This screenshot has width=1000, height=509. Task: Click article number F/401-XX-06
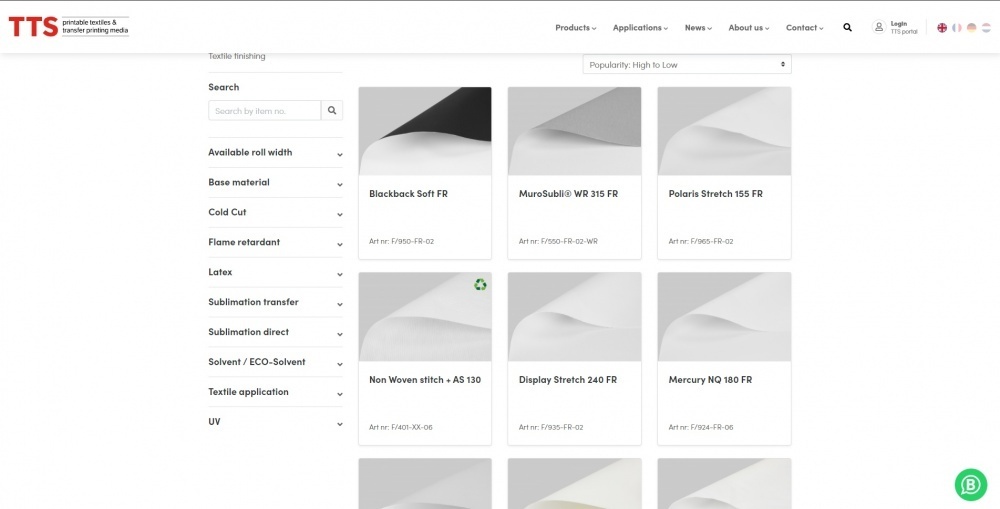pos(401,427)
